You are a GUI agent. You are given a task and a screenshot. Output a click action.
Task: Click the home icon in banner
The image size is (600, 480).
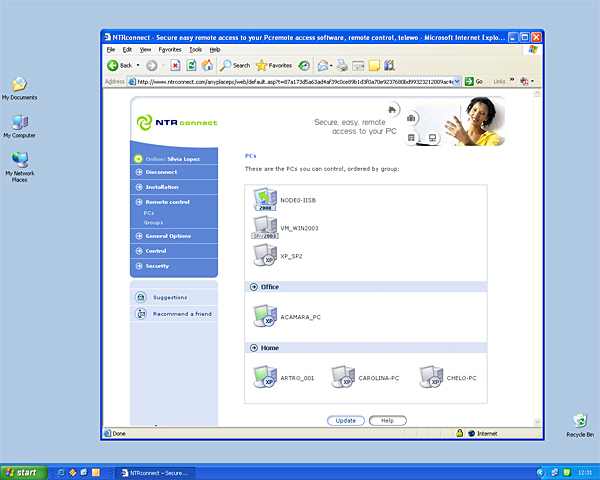[x=392, y=110]
